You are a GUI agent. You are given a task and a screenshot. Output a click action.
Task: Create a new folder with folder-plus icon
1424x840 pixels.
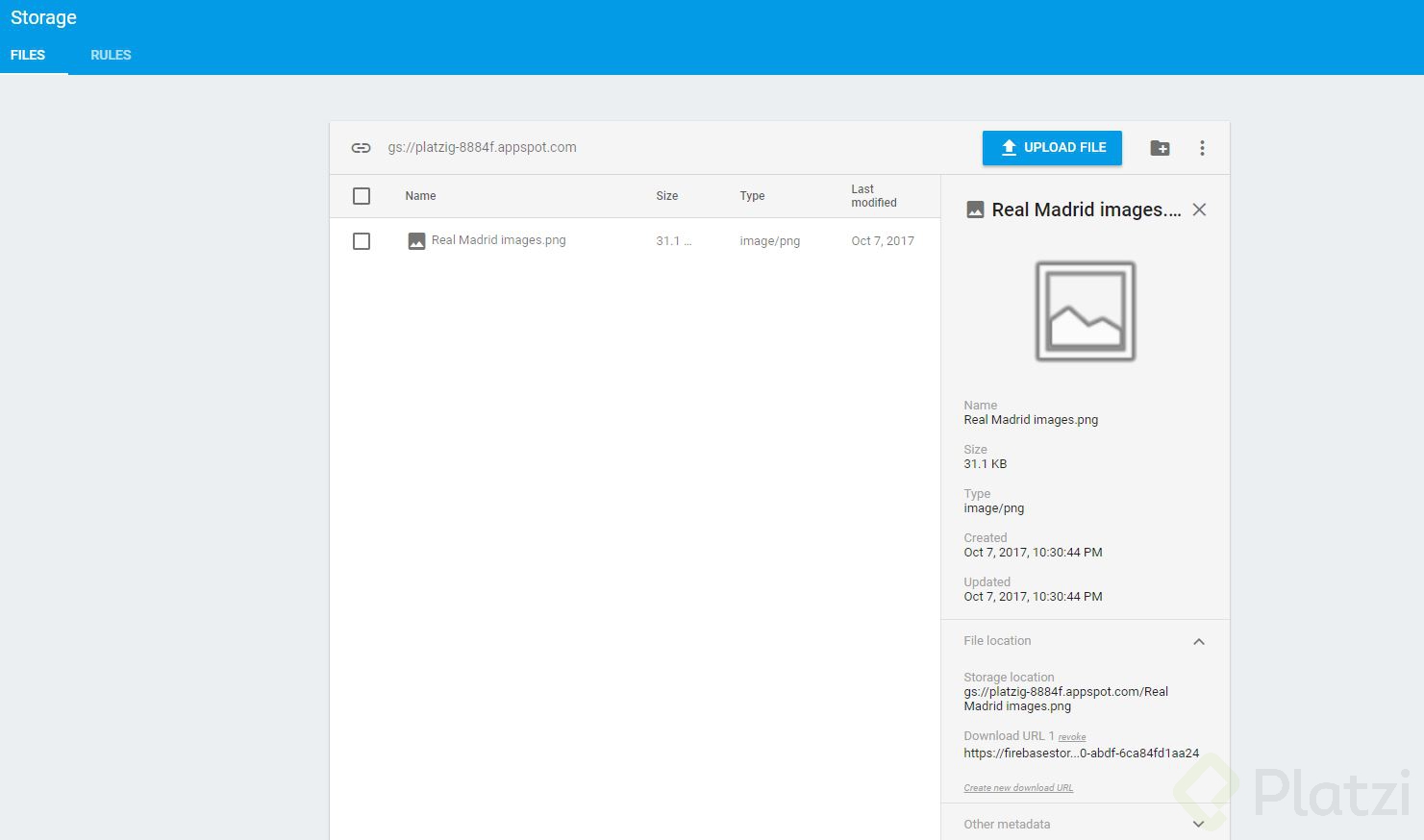(1160, 148)
